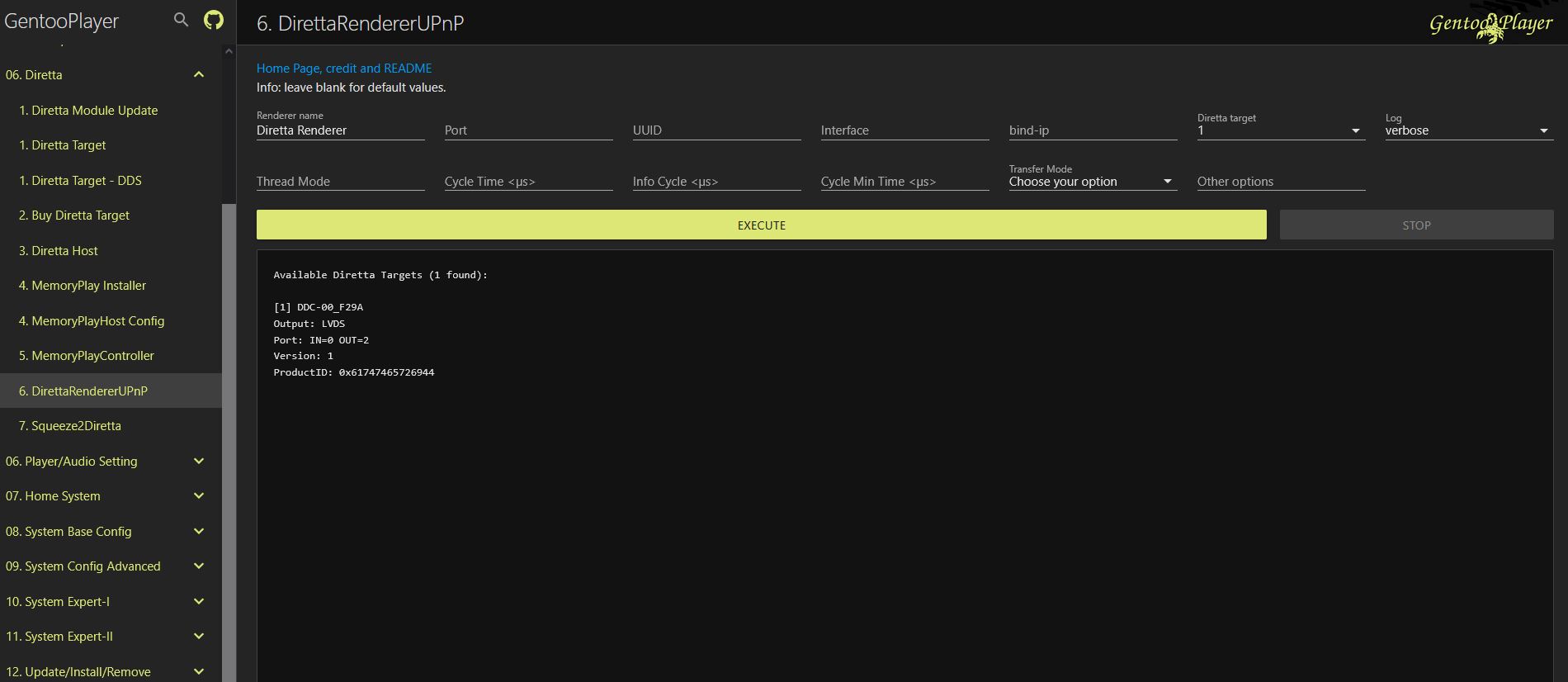Click the Other options input field
The width and height of the screenshot is (1568, 682).
point(1281,182)
